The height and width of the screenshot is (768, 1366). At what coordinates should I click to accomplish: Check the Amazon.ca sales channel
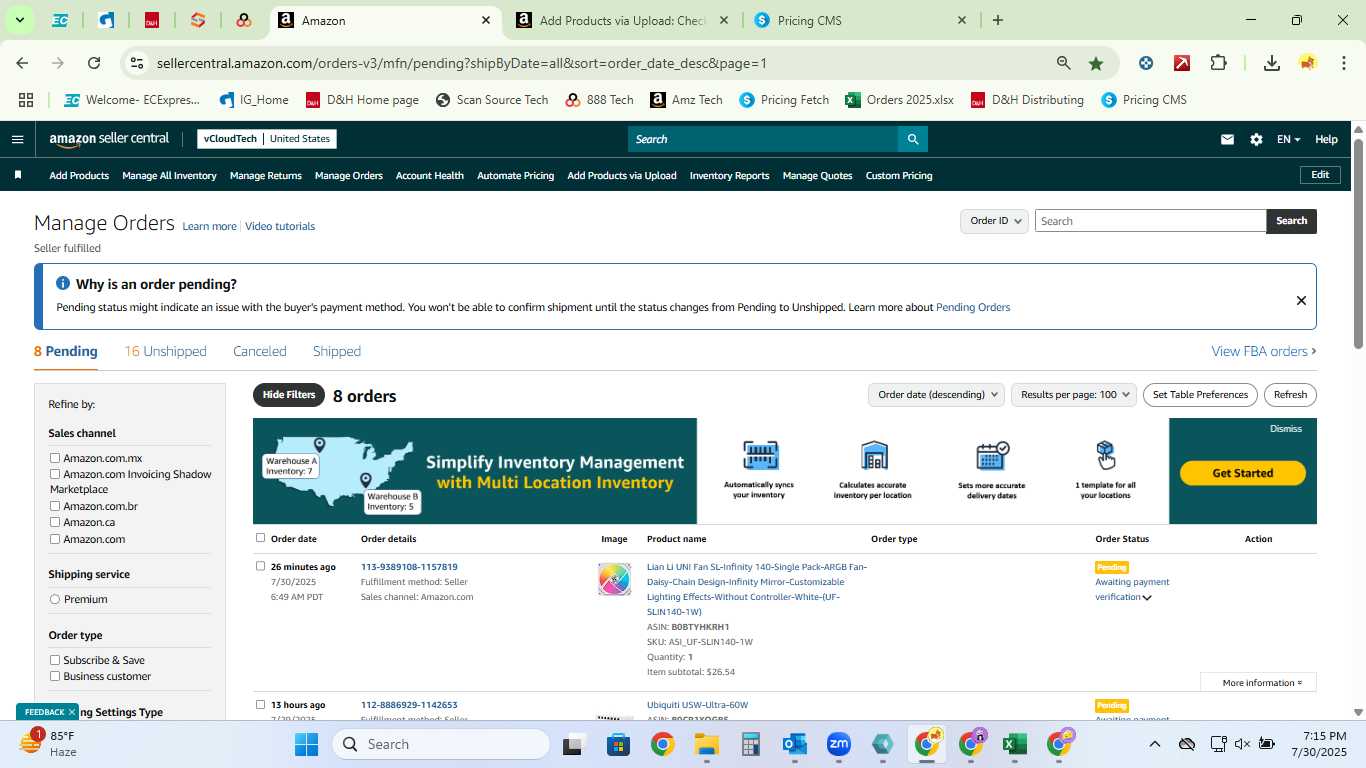coord(55,522)
